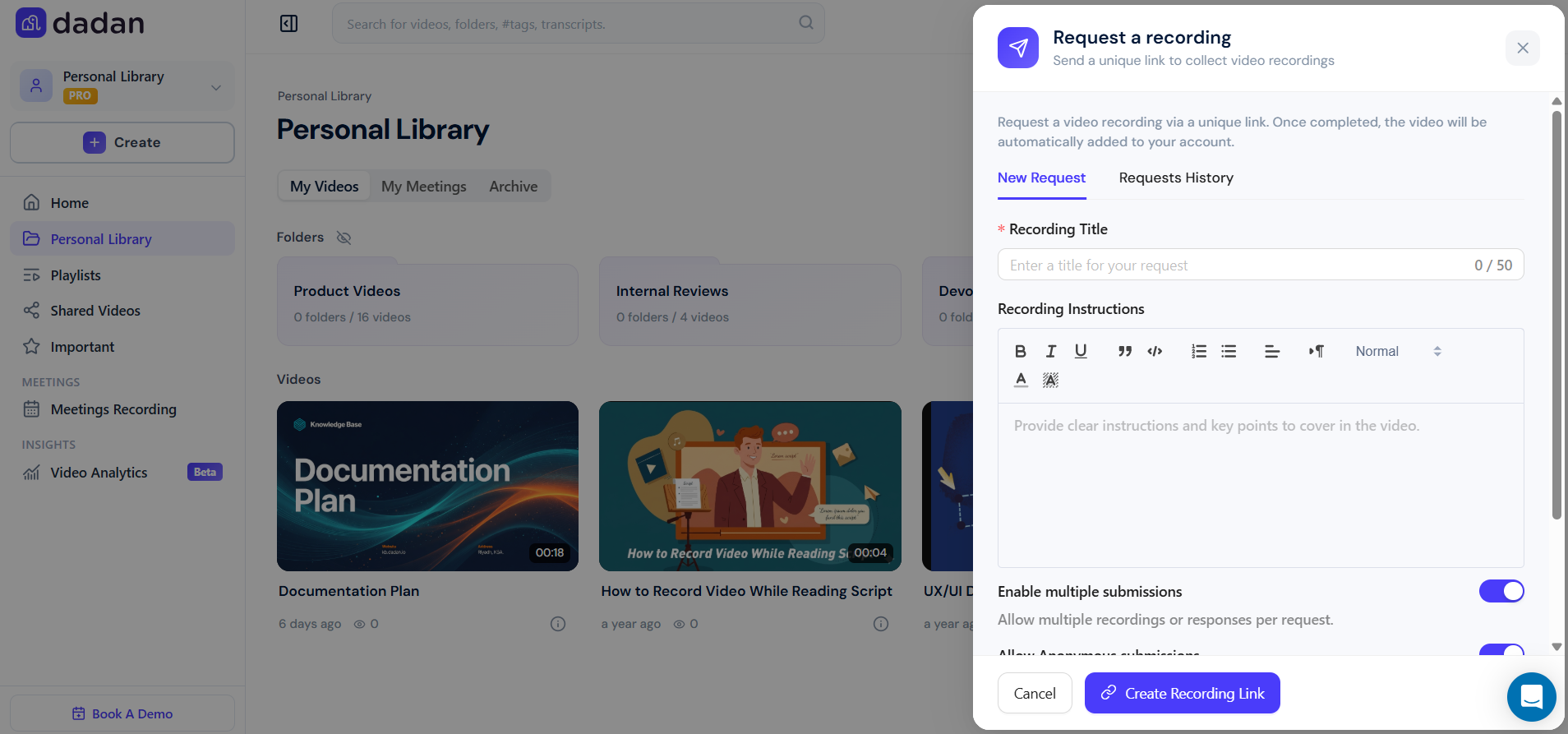The width and height of the screenshot is (1568, 734).
Task: Click info icon for How to Record Video
Action: [x=881, y=624]
